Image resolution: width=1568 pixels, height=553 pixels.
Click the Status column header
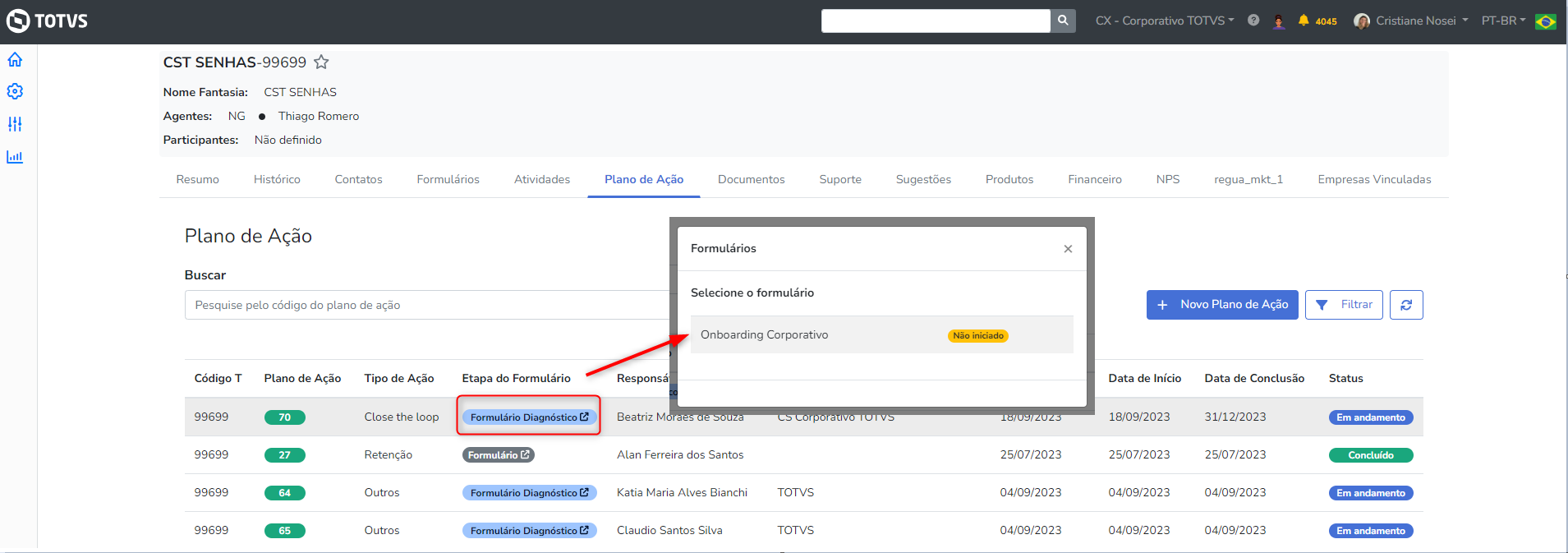point(1345,379)
